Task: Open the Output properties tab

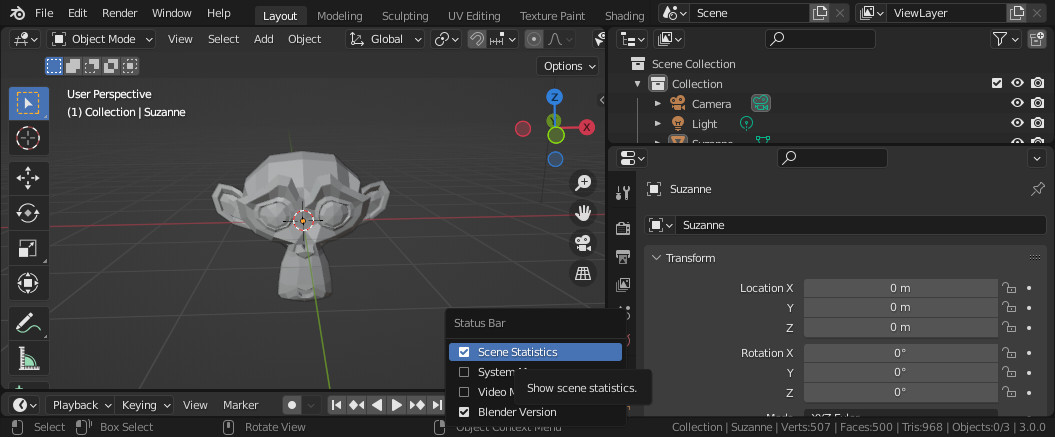Action: tap(623, 257)
